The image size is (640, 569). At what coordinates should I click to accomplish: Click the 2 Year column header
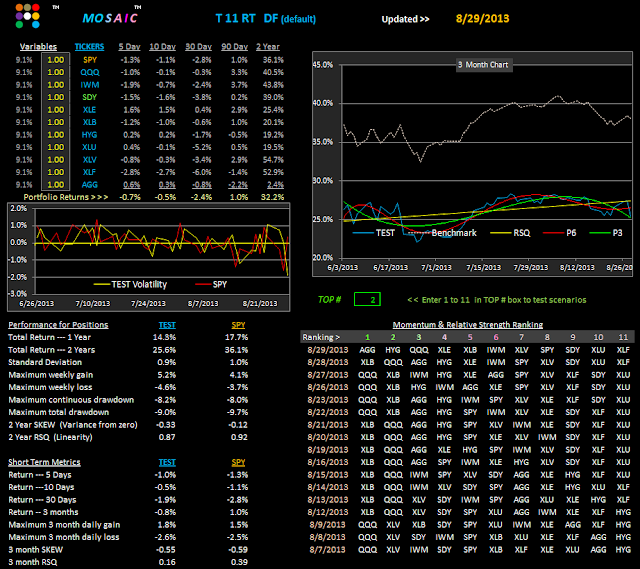pos(268,47)
